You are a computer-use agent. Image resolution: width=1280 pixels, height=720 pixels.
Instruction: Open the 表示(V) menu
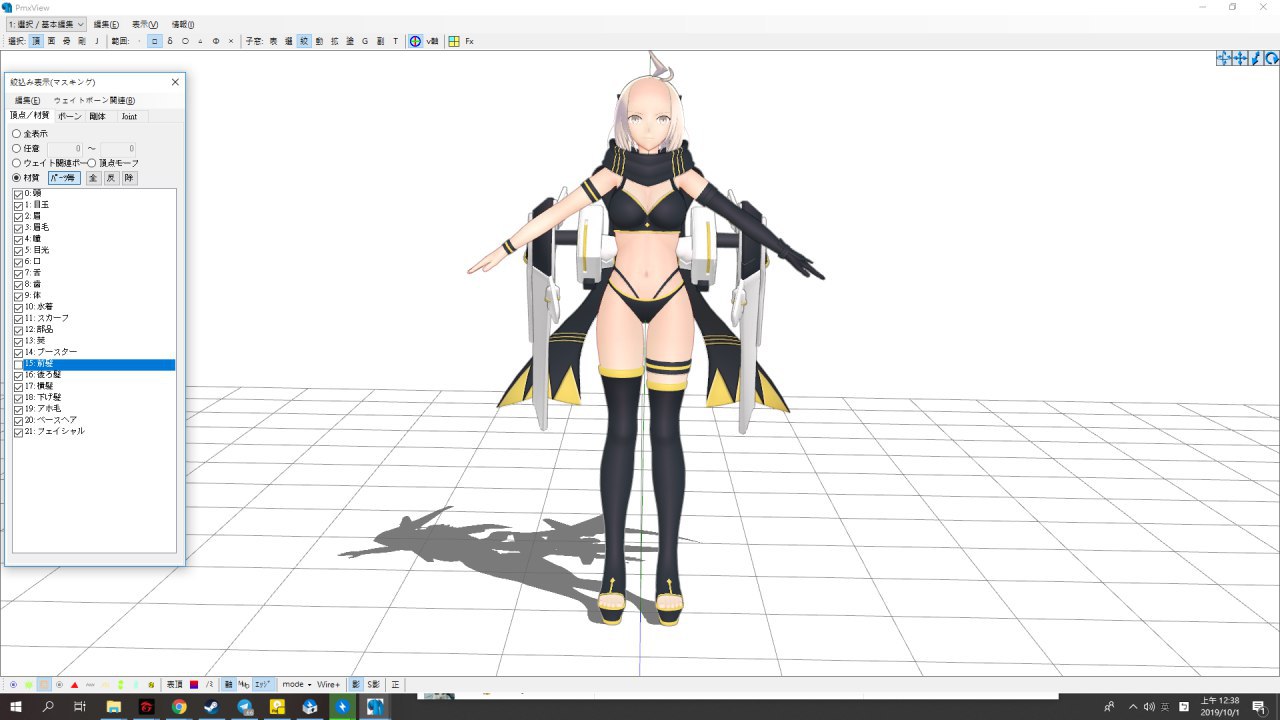[x=145, y=24]
